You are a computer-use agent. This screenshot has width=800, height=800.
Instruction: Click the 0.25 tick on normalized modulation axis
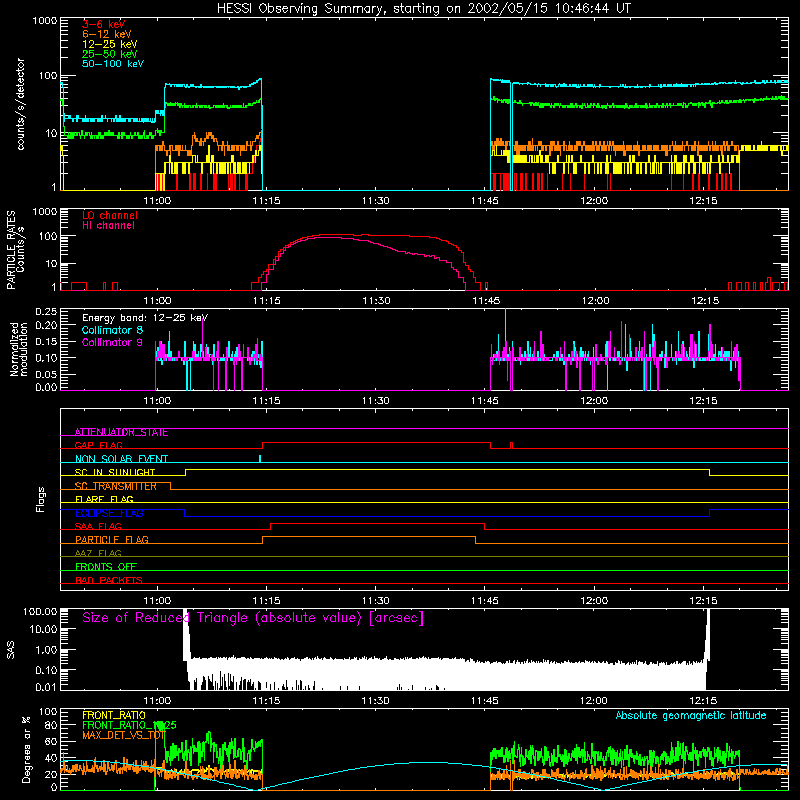(x=46, y=311)
